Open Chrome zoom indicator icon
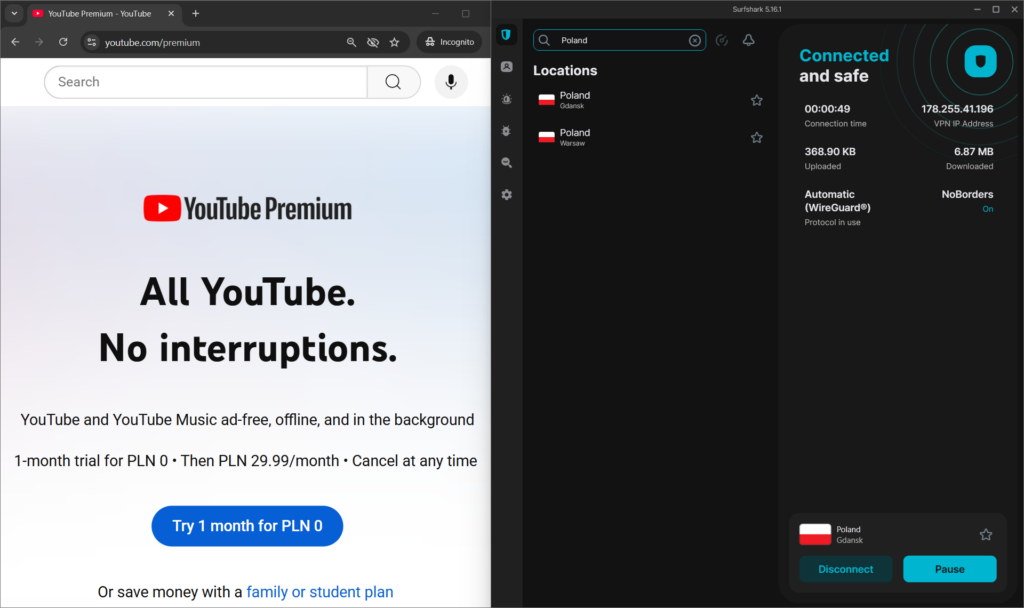This screenshot has height=608, width=1024. point(351,42)
